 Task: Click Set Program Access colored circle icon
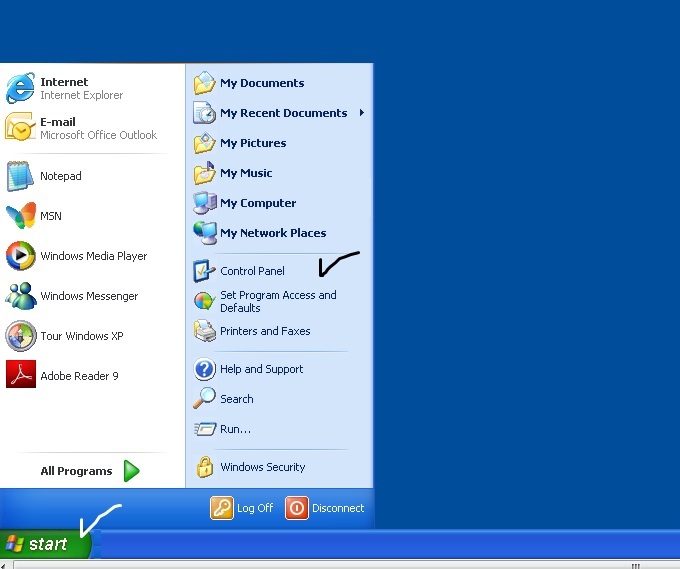[204, 301]
